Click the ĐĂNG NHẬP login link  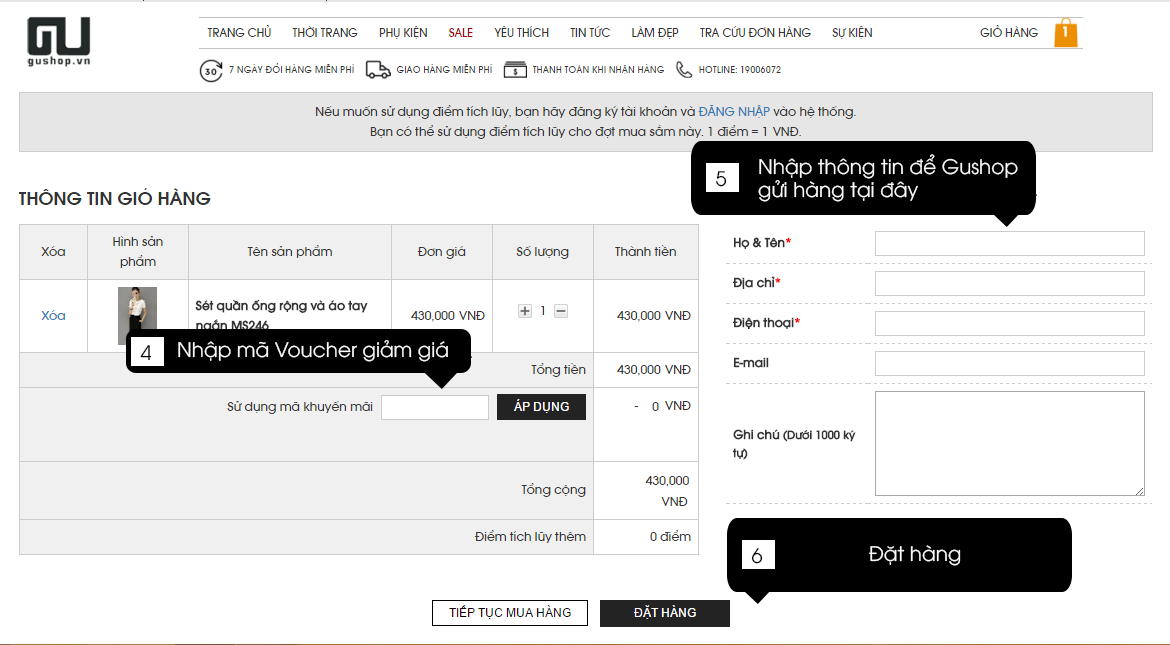pyautogui.click(x=734, y=112)
